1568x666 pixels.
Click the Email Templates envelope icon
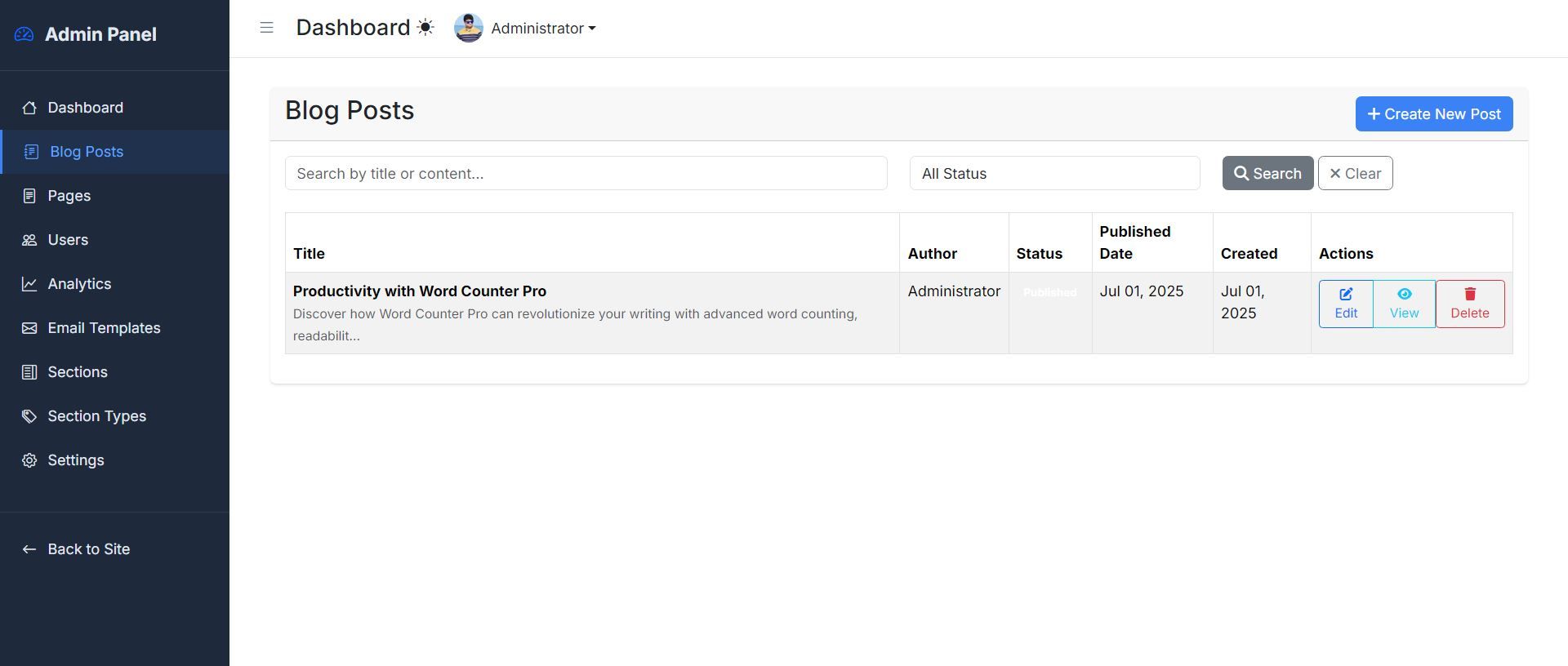click(29, 328)
